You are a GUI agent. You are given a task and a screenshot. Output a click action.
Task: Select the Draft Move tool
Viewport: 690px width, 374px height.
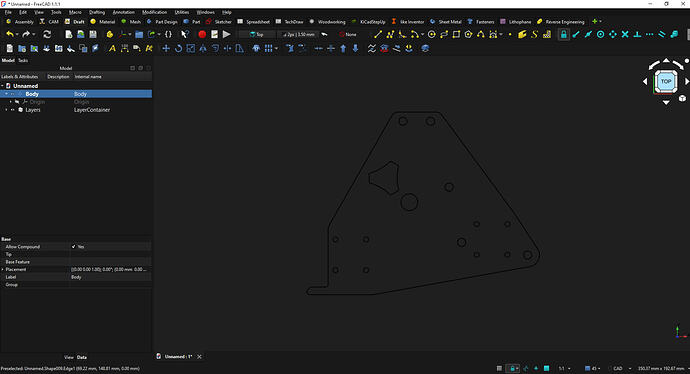click(166, 48)
